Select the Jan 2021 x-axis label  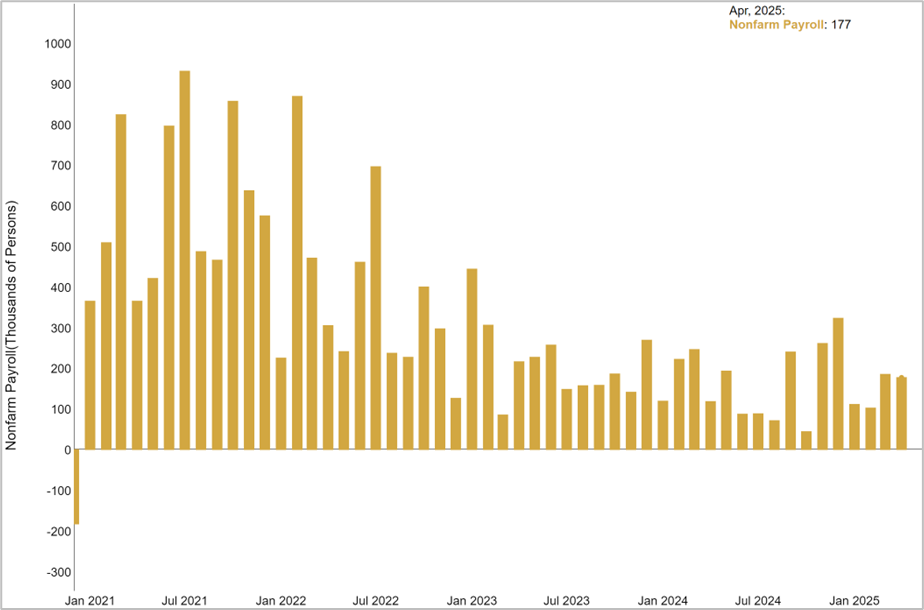(90, 601)
